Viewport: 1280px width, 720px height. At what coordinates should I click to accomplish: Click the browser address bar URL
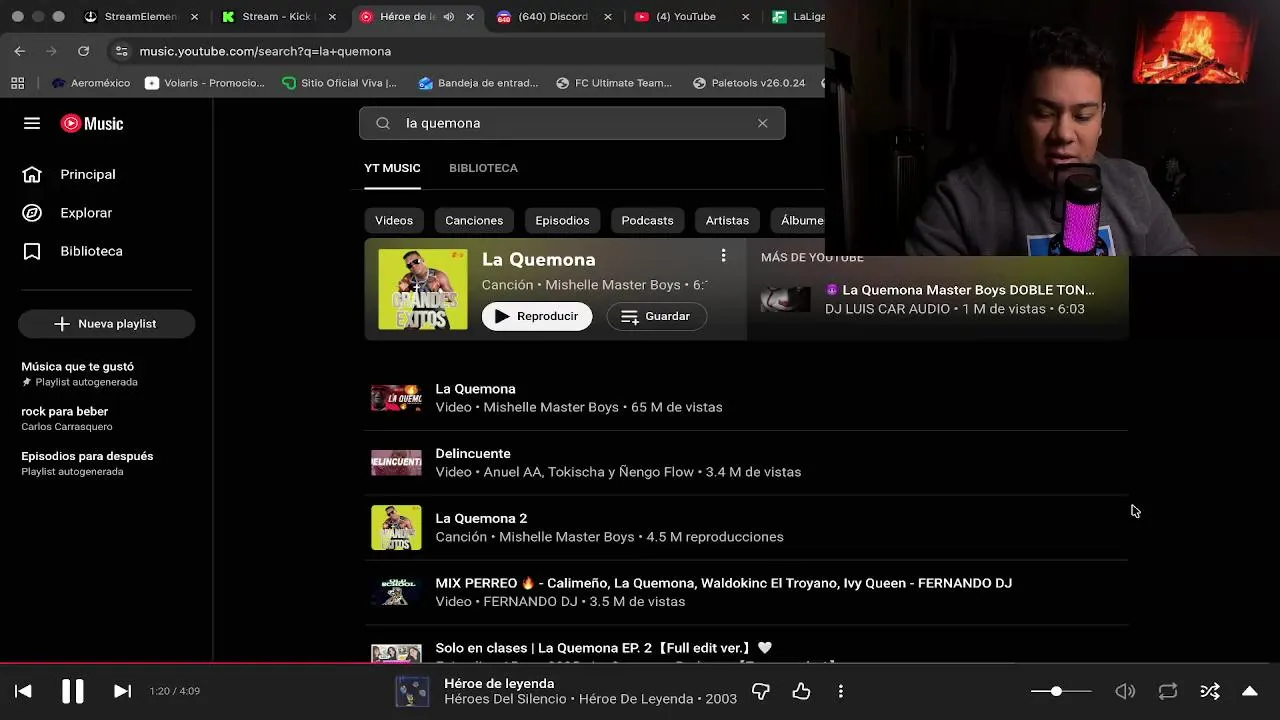coord(265,51)
